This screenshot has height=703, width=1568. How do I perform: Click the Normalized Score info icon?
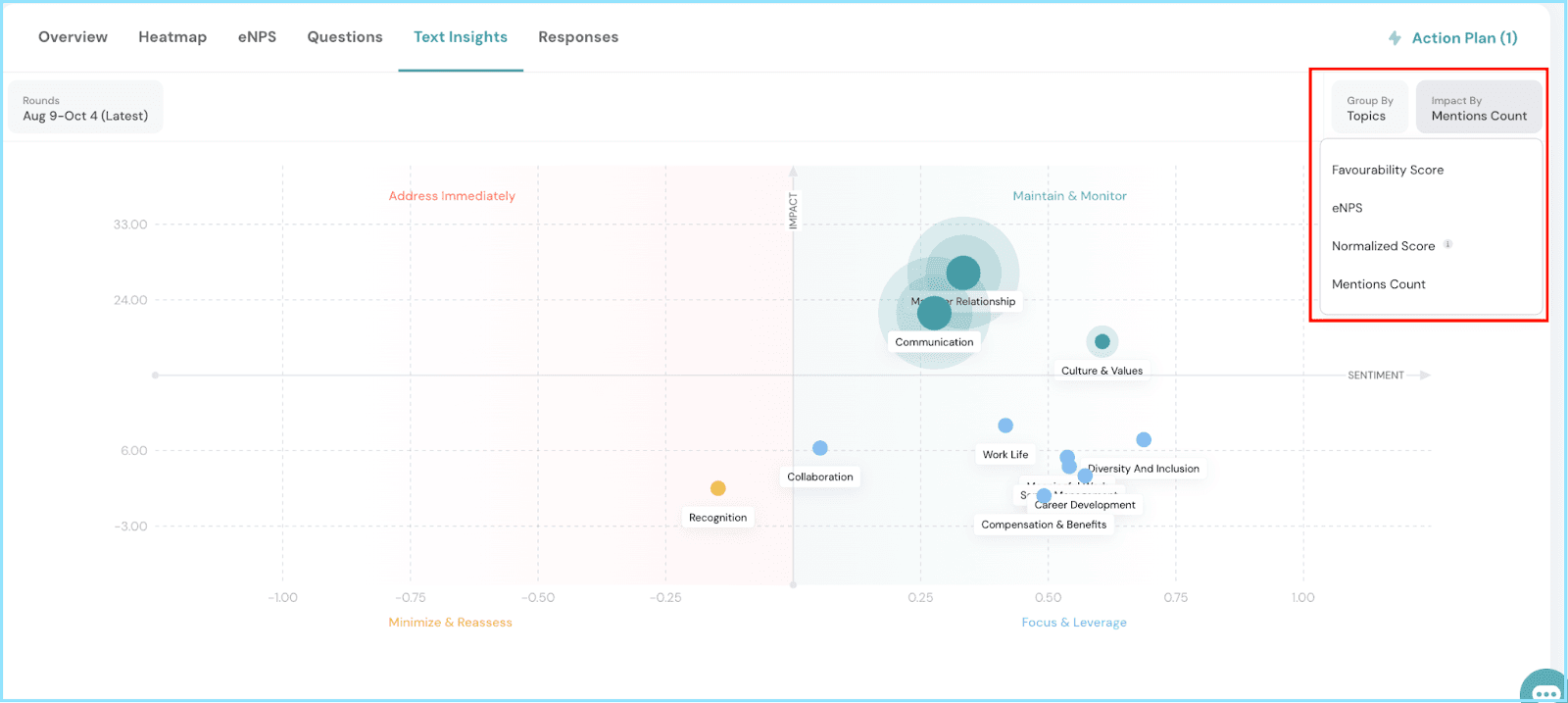[1447, 245]
